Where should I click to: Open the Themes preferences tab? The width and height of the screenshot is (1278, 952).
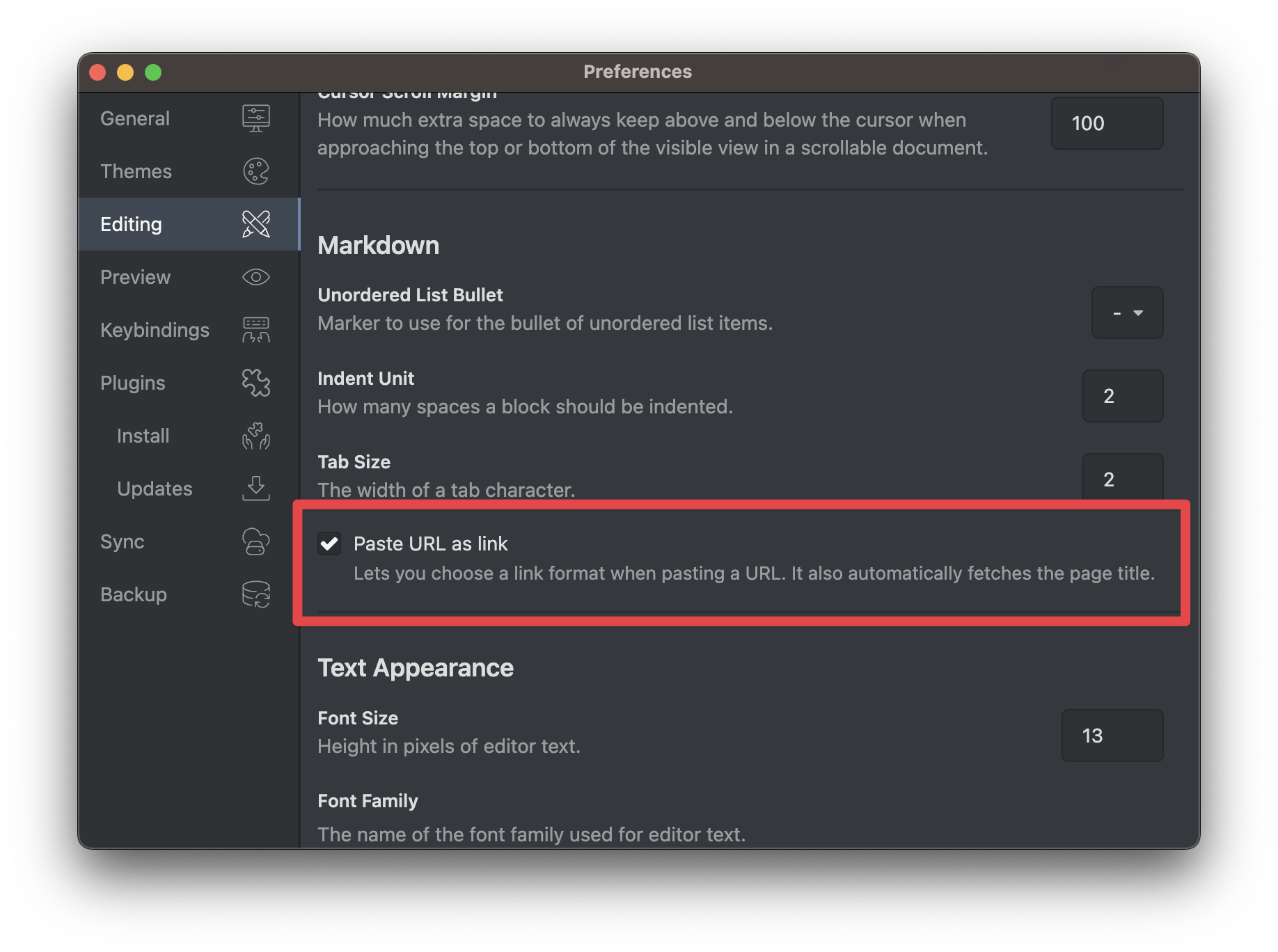tap(136, 171)
